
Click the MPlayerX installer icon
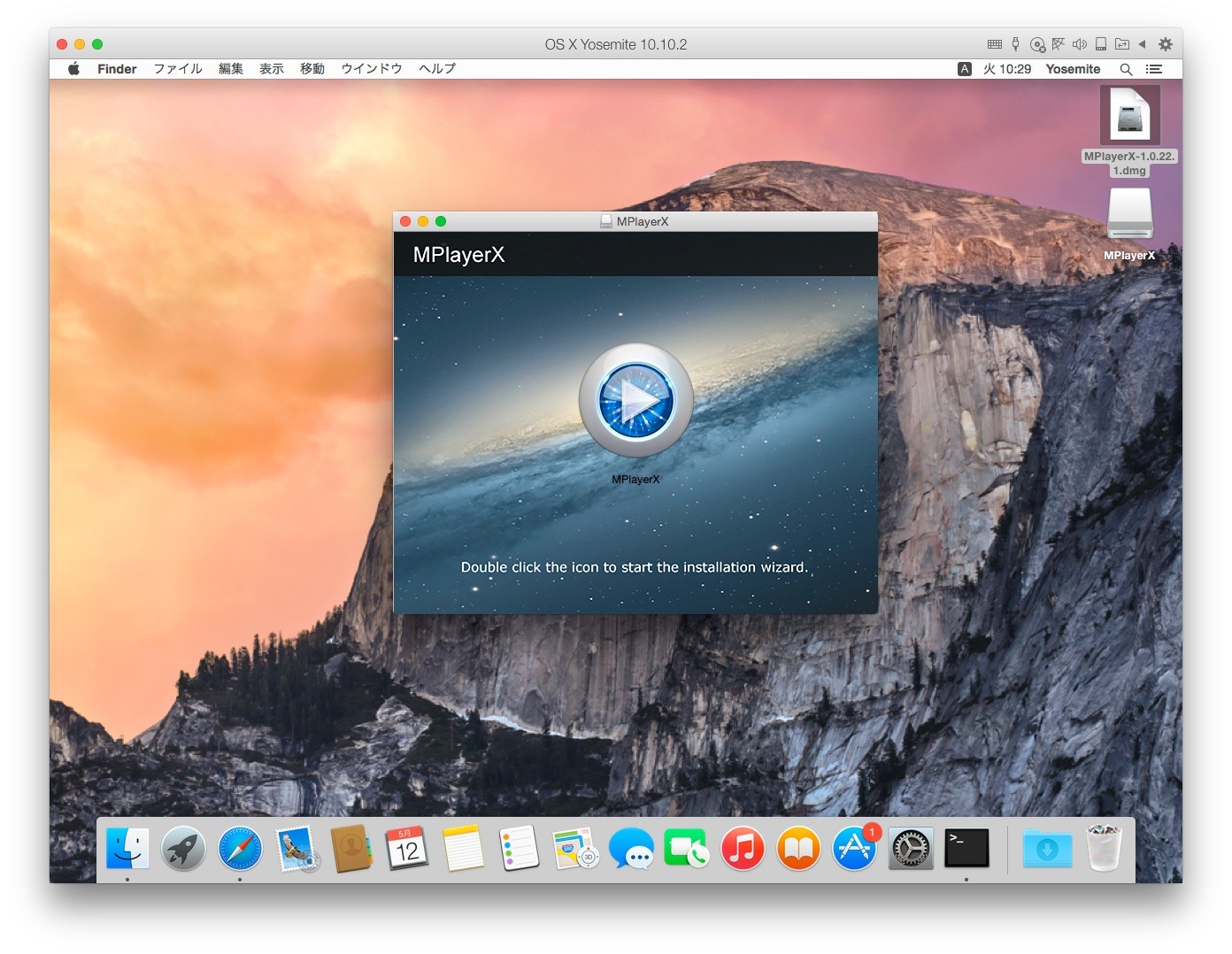[x=635, y=401]
